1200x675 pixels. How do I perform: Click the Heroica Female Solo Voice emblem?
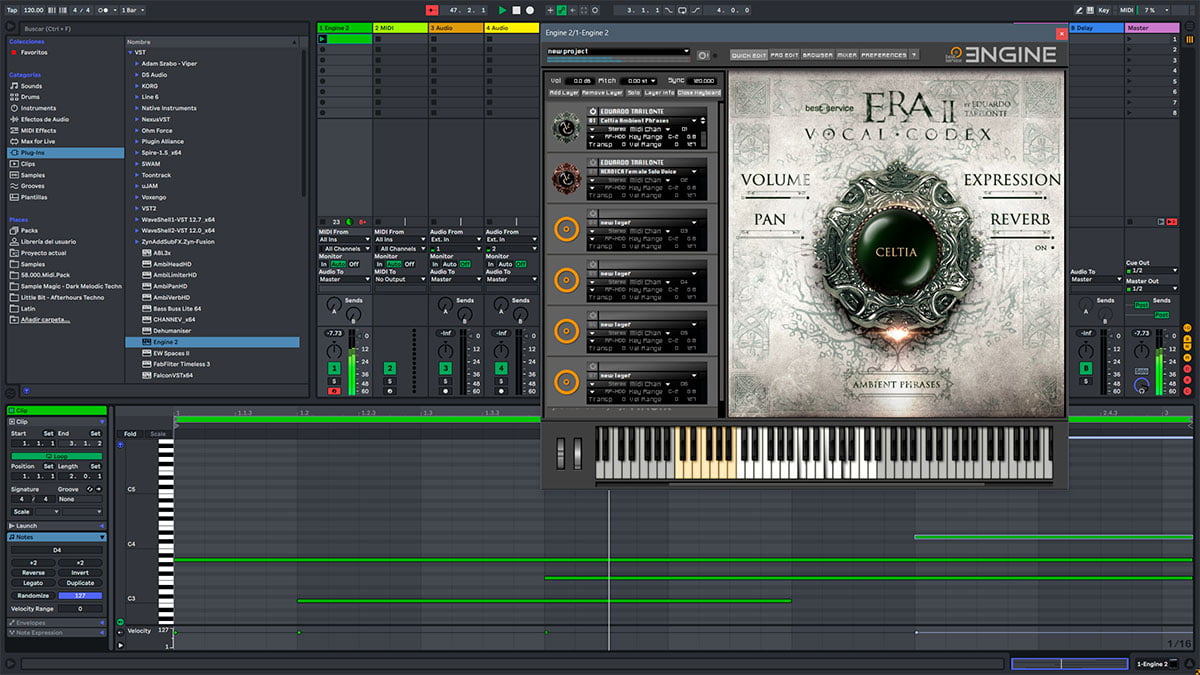[566, 178]
